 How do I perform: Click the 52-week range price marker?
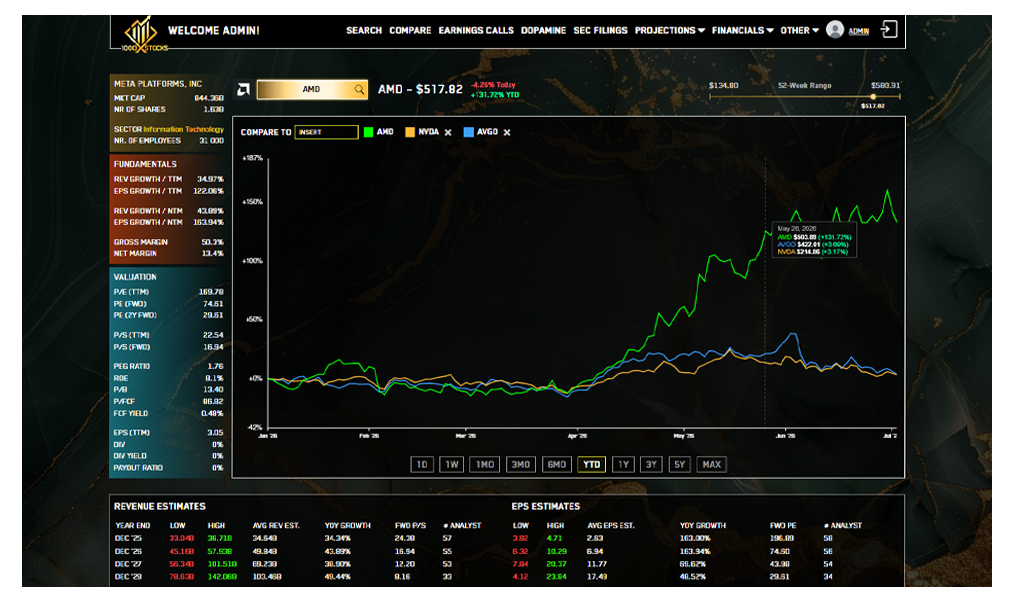pyautogui.click(x=873, y=97)
